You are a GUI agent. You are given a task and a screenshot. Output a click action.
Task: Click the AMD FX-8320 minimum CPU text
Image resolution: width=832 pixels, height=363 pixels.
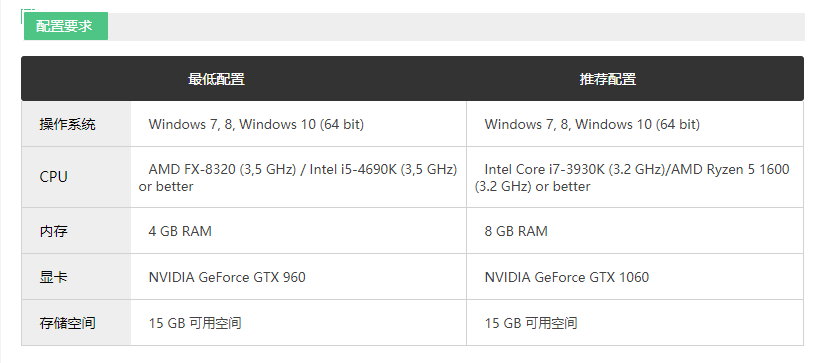pyautogui.click(x=299, y=177)
